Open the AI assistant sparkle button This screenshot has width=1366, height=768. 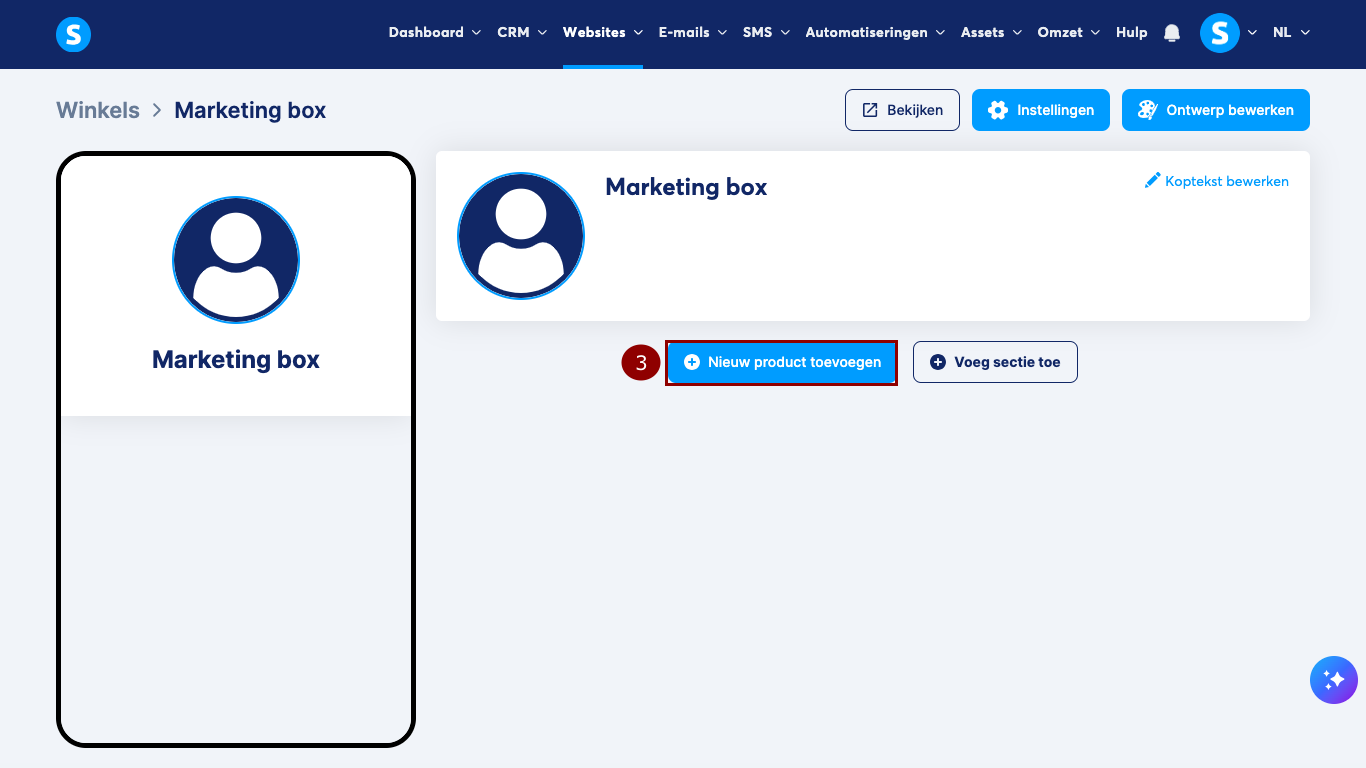(1334, 680)
